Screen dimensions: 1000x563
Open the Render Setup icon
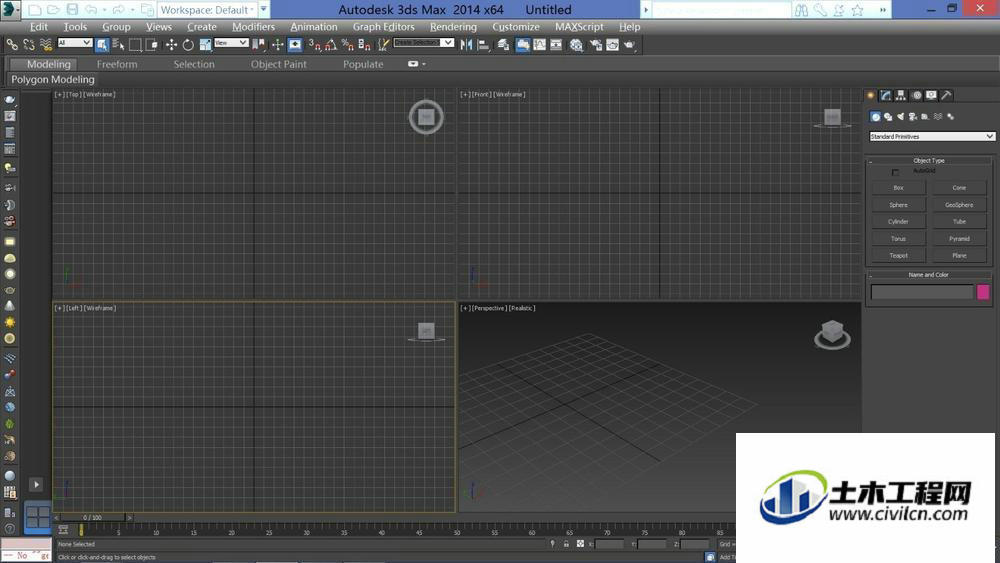tap(594, 45)
